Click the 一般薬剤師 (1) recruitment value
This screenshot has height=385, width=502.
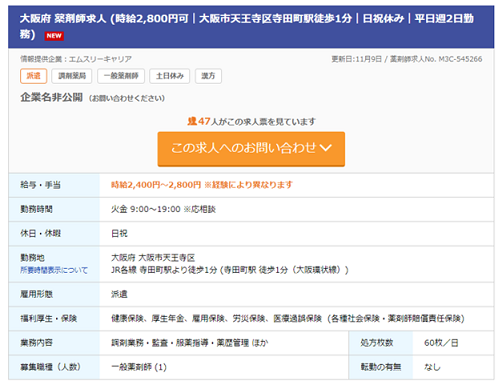(139, 367)
